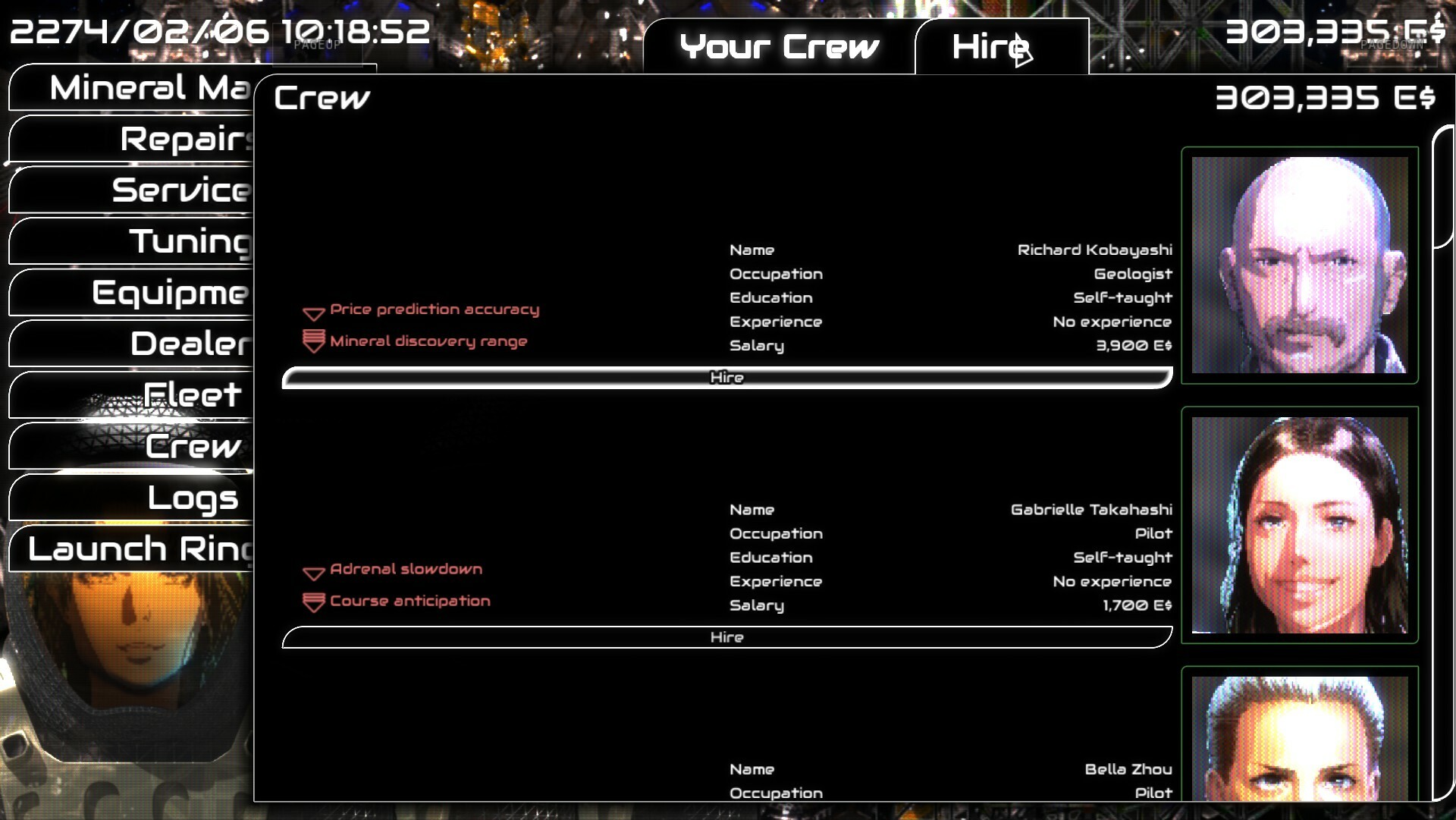Hire Richard Kobayashi the geologist
The width and height of the screenshot is (1456, 820).
tap(726, 376)
